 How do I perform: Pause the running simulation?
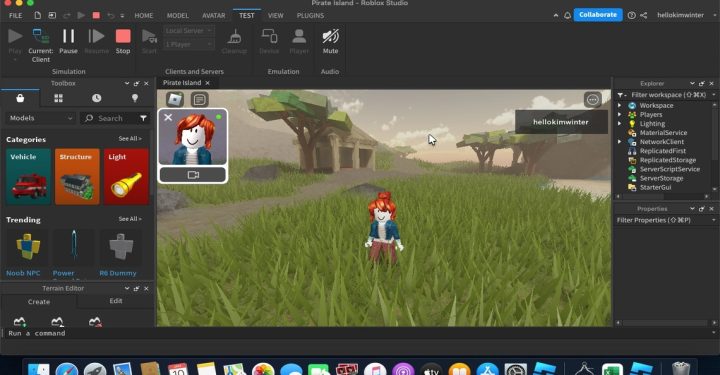point(68,41)
